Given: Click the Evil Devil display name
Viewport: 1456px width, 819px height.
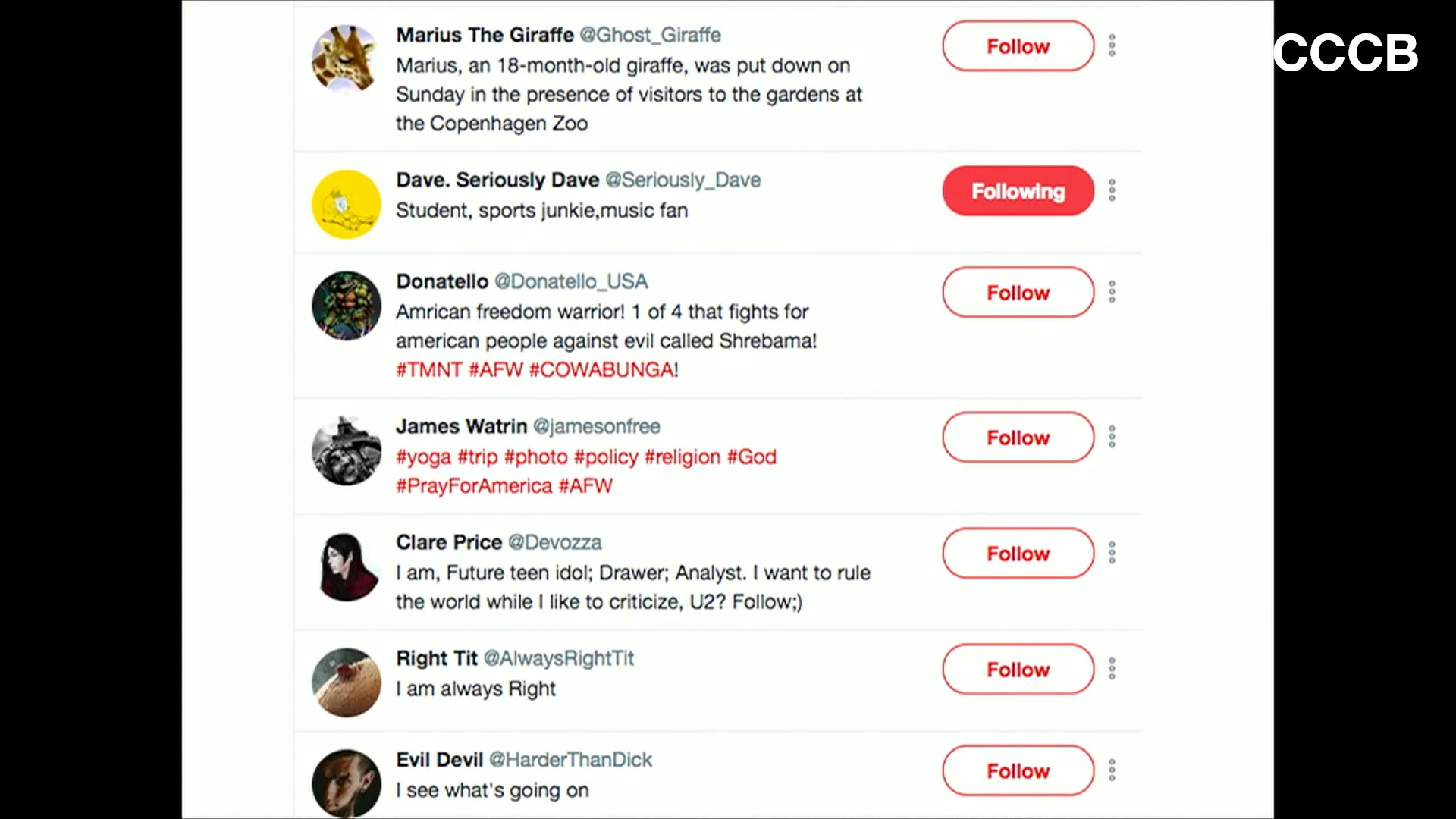Looking at the screenshot, I should (x=439, y=760).
